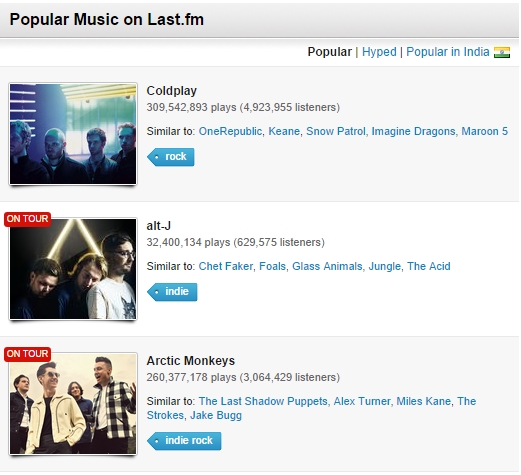Click the ON TOUR badge on alt-J
The height and width of the screenshot is (475, 521).
pos(27,219)
